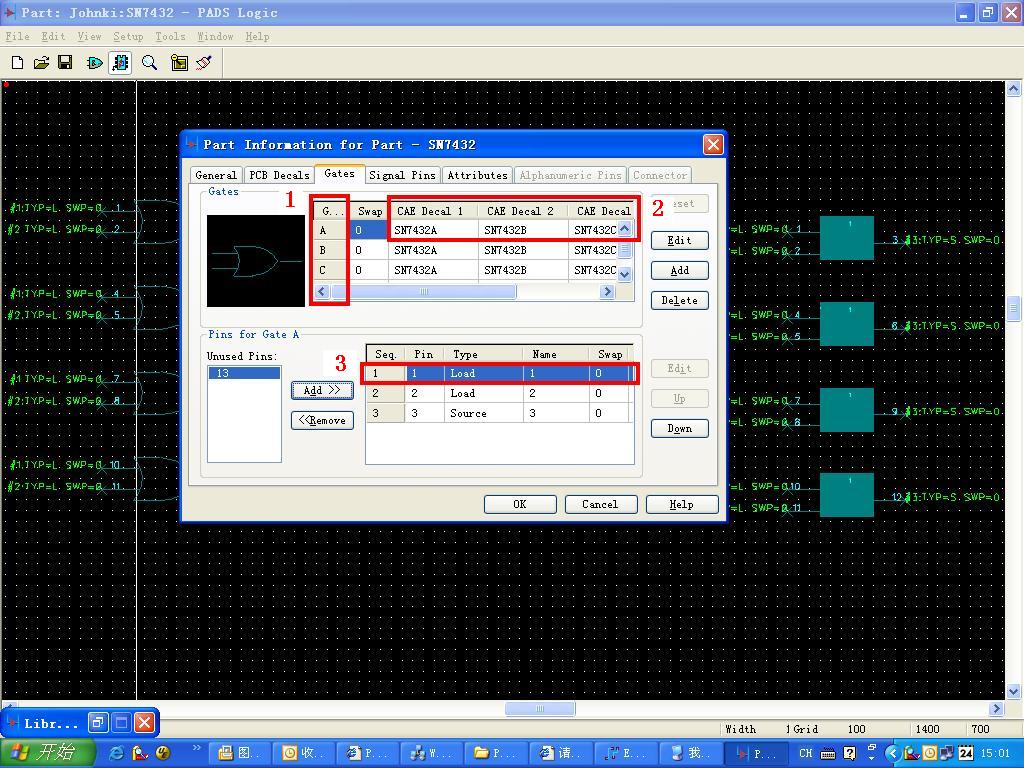
Task: Switch to the PCB Decals tab
Action: pyautogui.click(x=280, y=175)
